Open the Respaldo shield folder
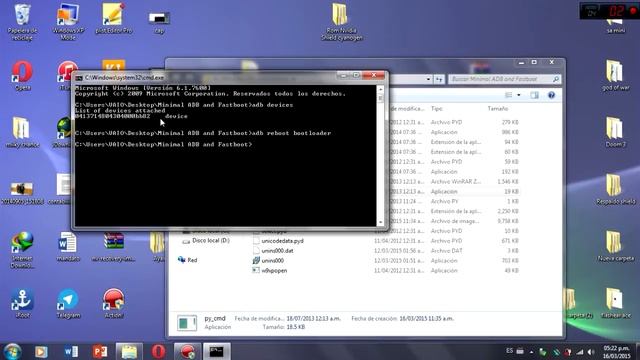 [x=615, y=189]
